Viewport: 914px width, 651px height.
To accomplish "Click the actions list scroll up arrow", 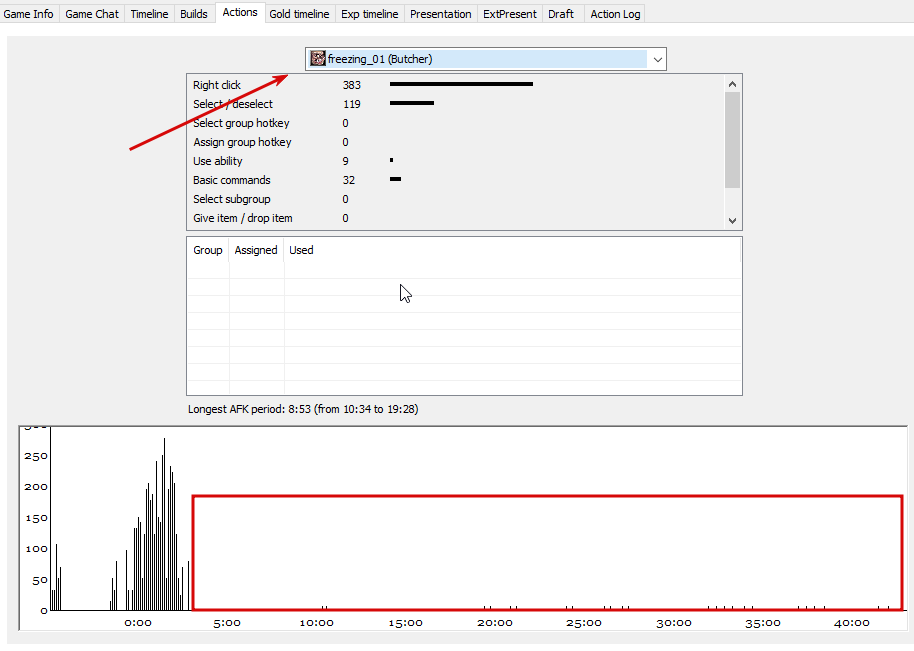I will click(733, 84).
